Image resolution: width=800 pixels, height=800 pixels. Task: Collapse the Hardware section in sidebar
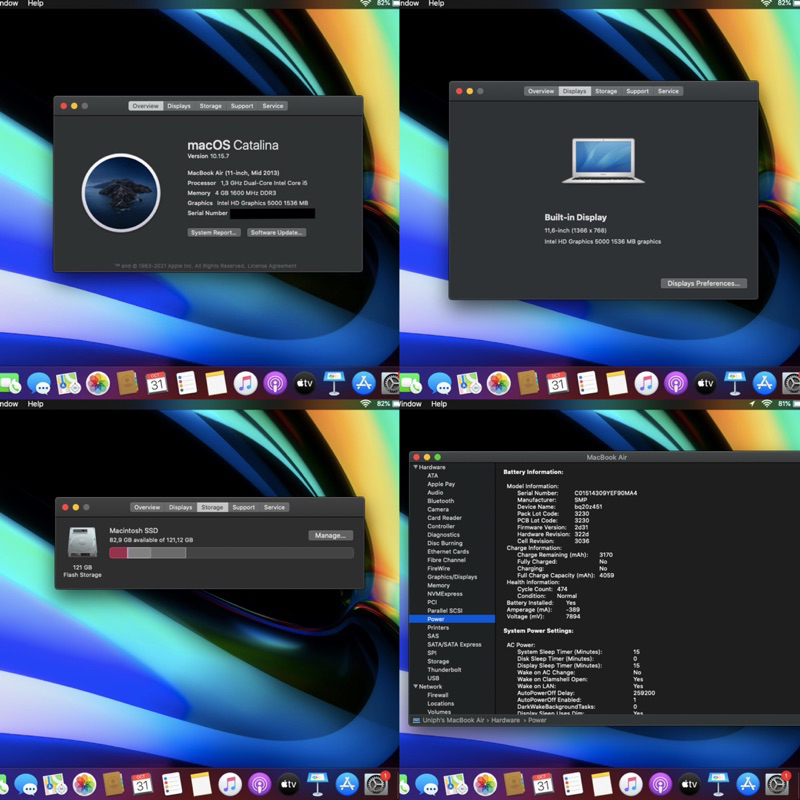[x=416, y=467]
